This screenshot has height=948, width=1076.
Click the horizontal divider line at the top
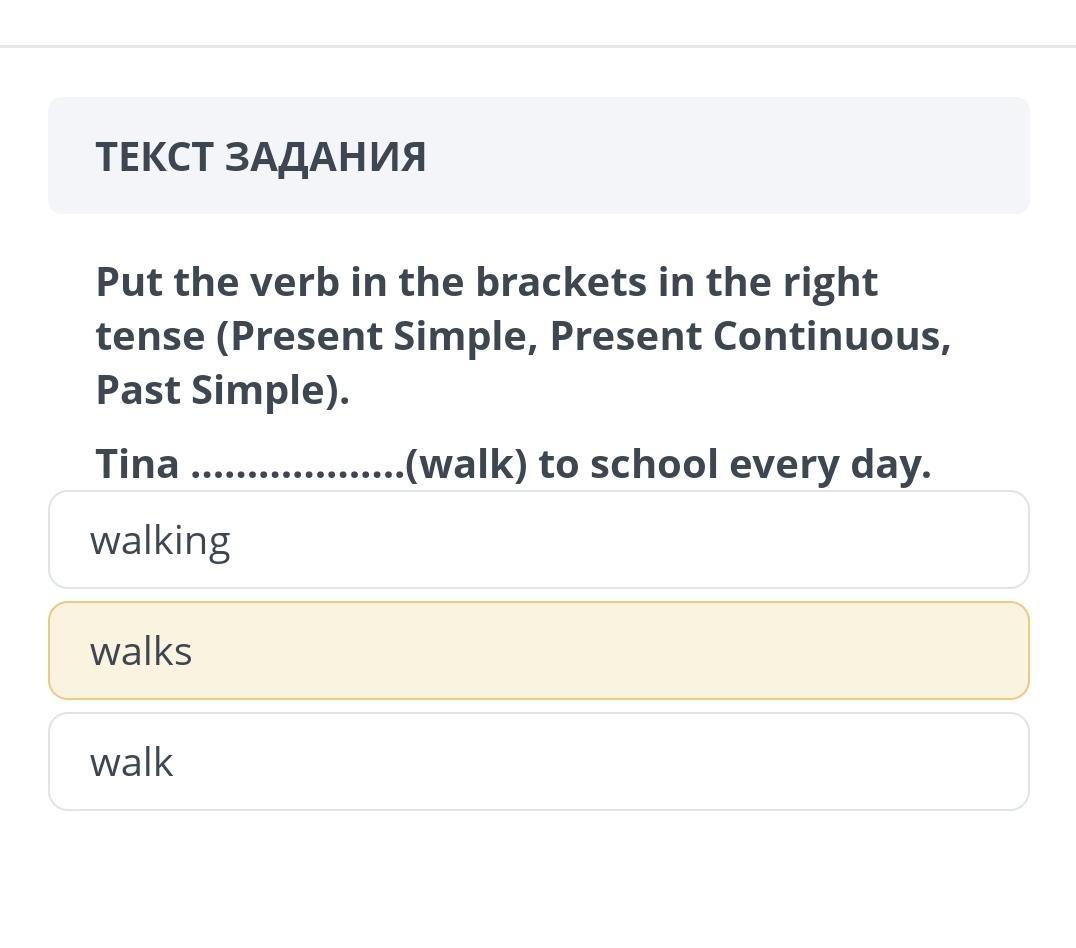[538, 46]
